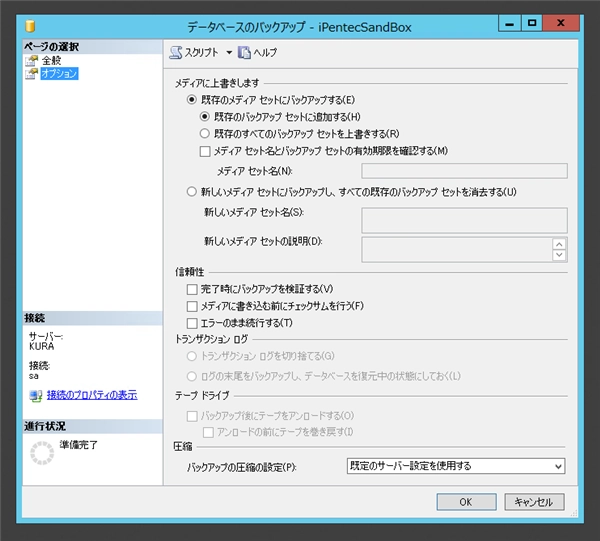Click the description box down arrow

pyautogui.click(x=559, y=255)
